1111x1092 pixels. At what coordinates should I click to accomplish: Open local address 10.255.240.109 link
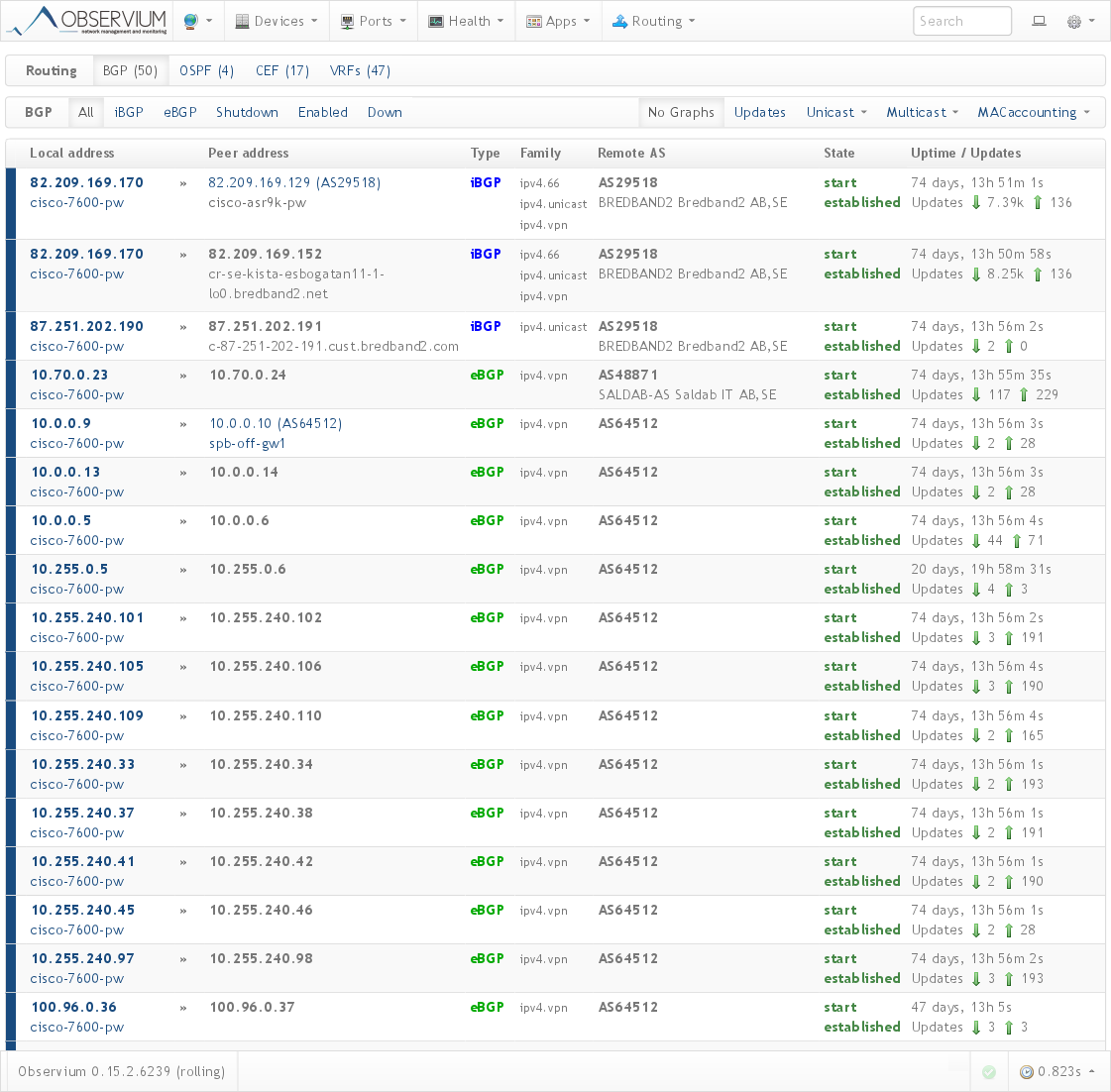87,715
